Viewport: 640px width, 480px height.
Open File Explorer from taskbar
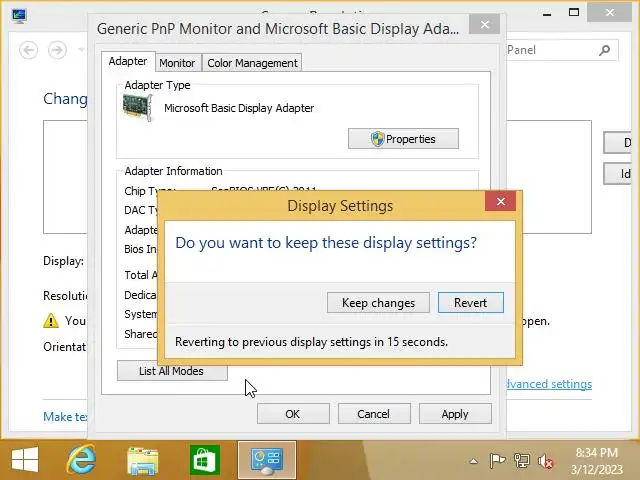point(142,461)
